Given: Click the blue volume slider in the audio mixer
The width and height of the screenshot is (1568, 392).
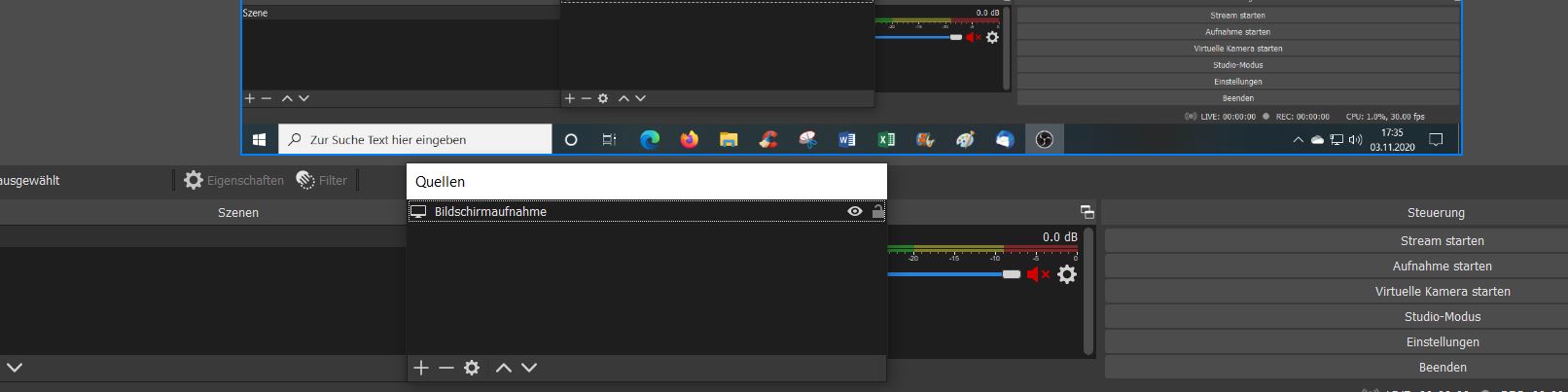Looking at the screenshot, I should [x=948, y=274].
